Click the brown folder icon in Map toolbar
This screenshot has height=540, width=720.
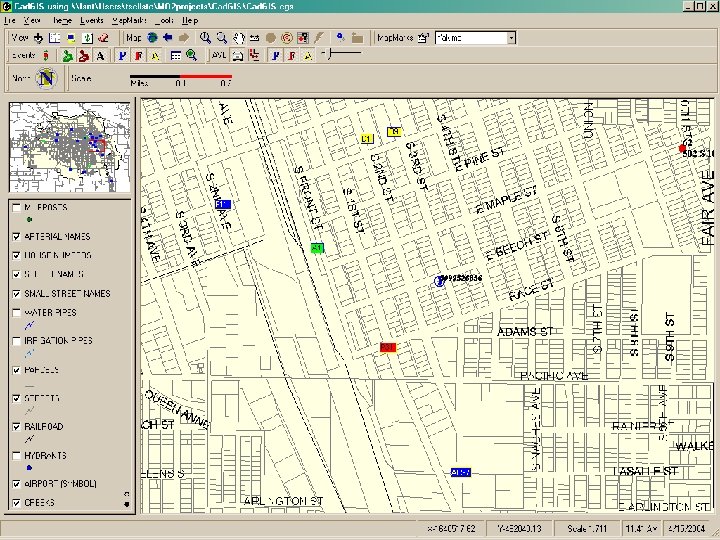(x=357, y=38)
